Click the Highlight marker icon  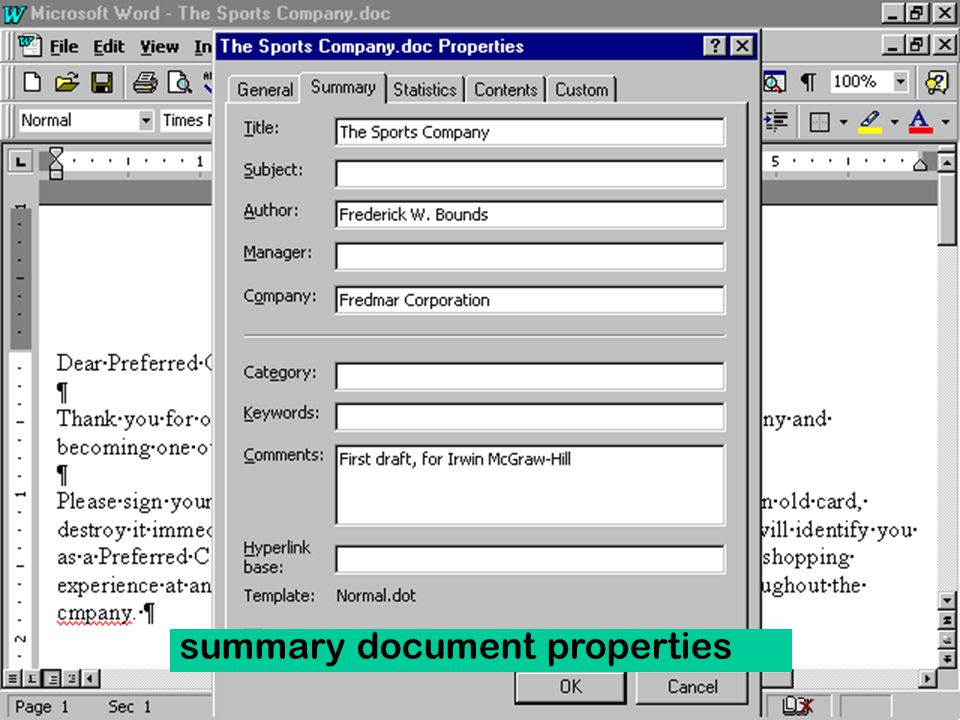coord(870,121)
